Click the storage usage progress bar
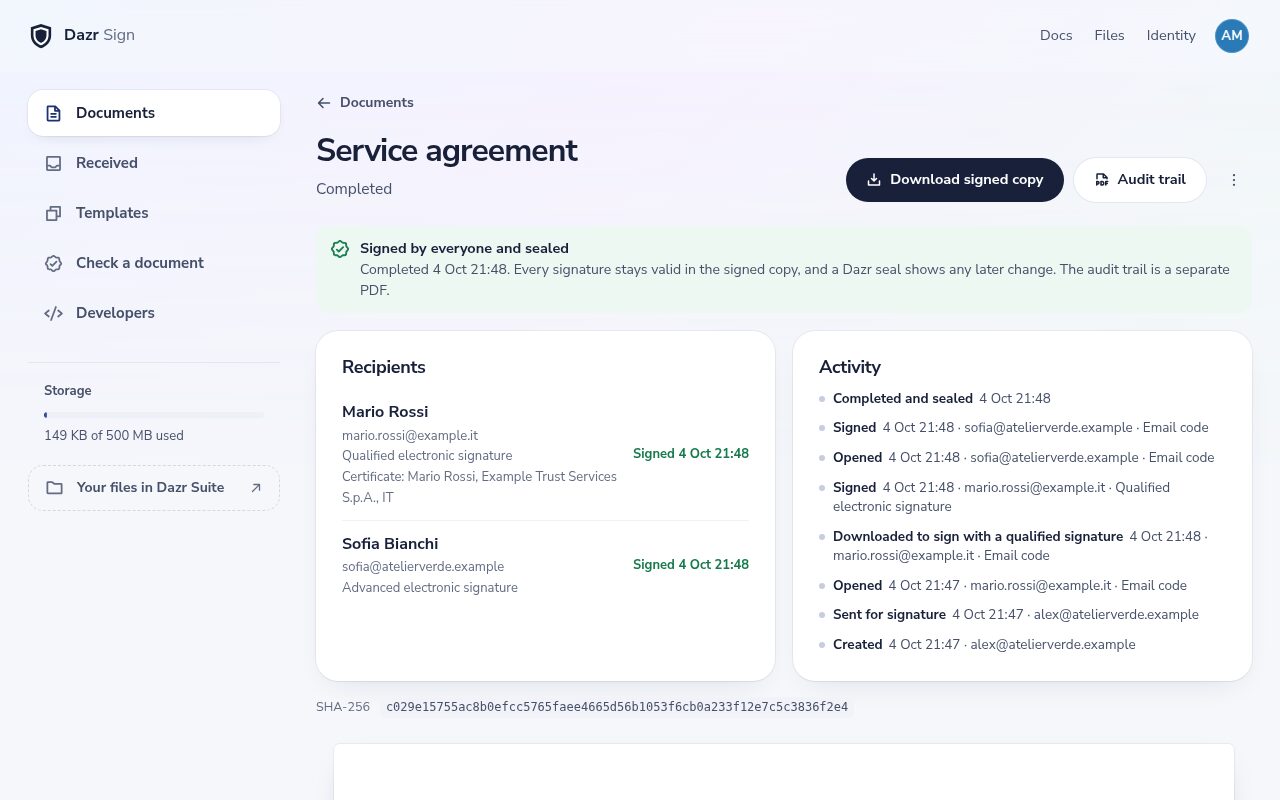 point(154,415)
